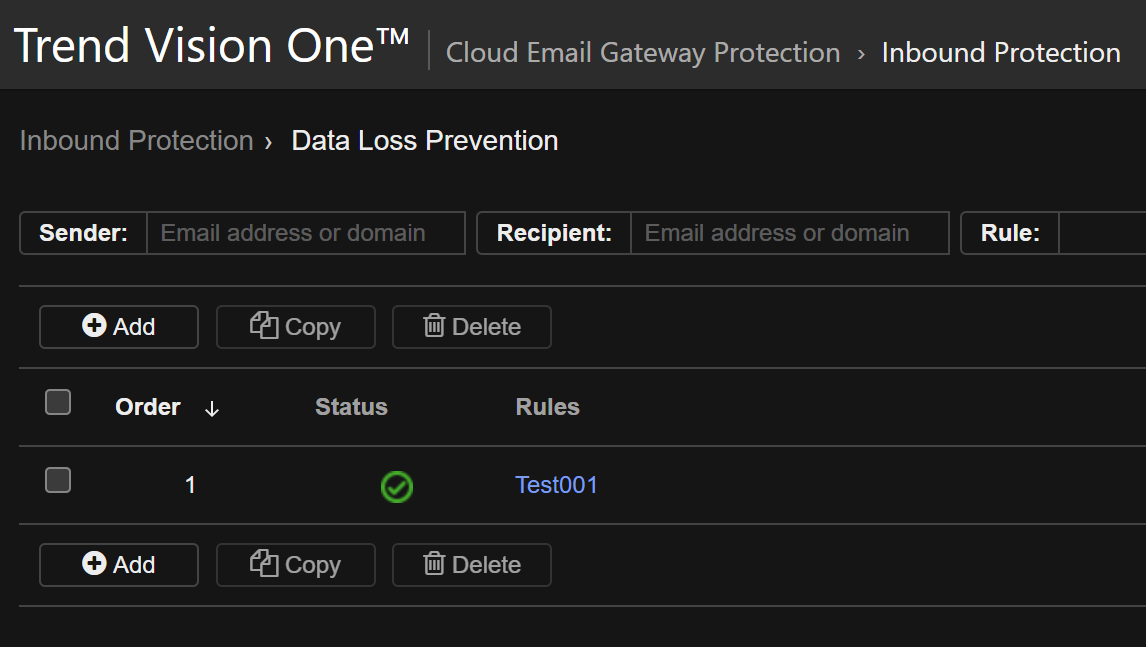Click the green enabled status icon for Test001
This screenshot has width=1146, height=647.
[397, 487]
